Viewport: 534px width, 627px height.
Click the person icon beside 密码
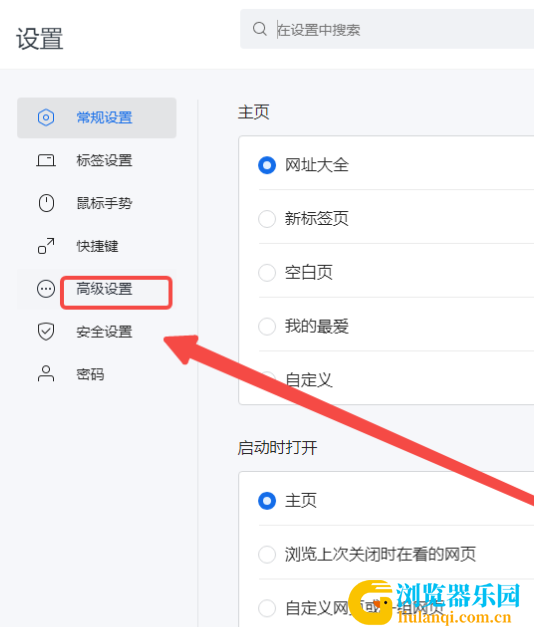(x=46, y=374)
